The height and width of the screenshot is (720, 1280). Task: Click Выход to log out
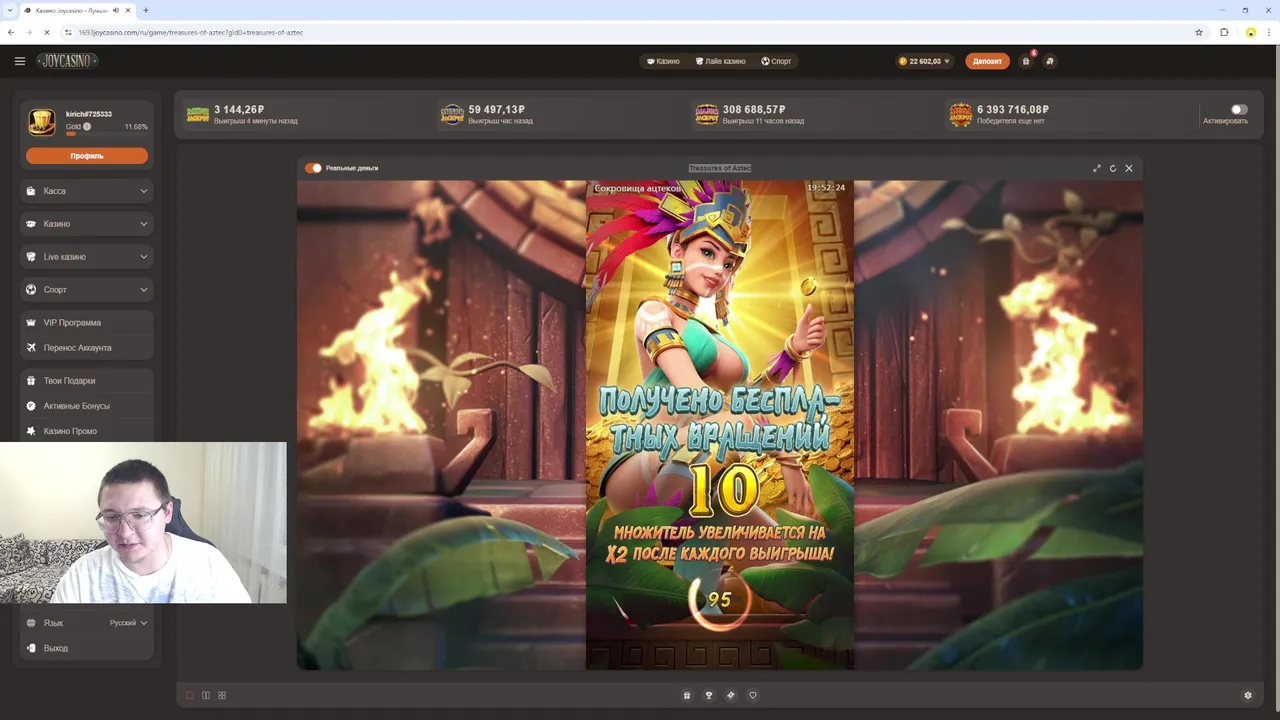coord(87,648)
